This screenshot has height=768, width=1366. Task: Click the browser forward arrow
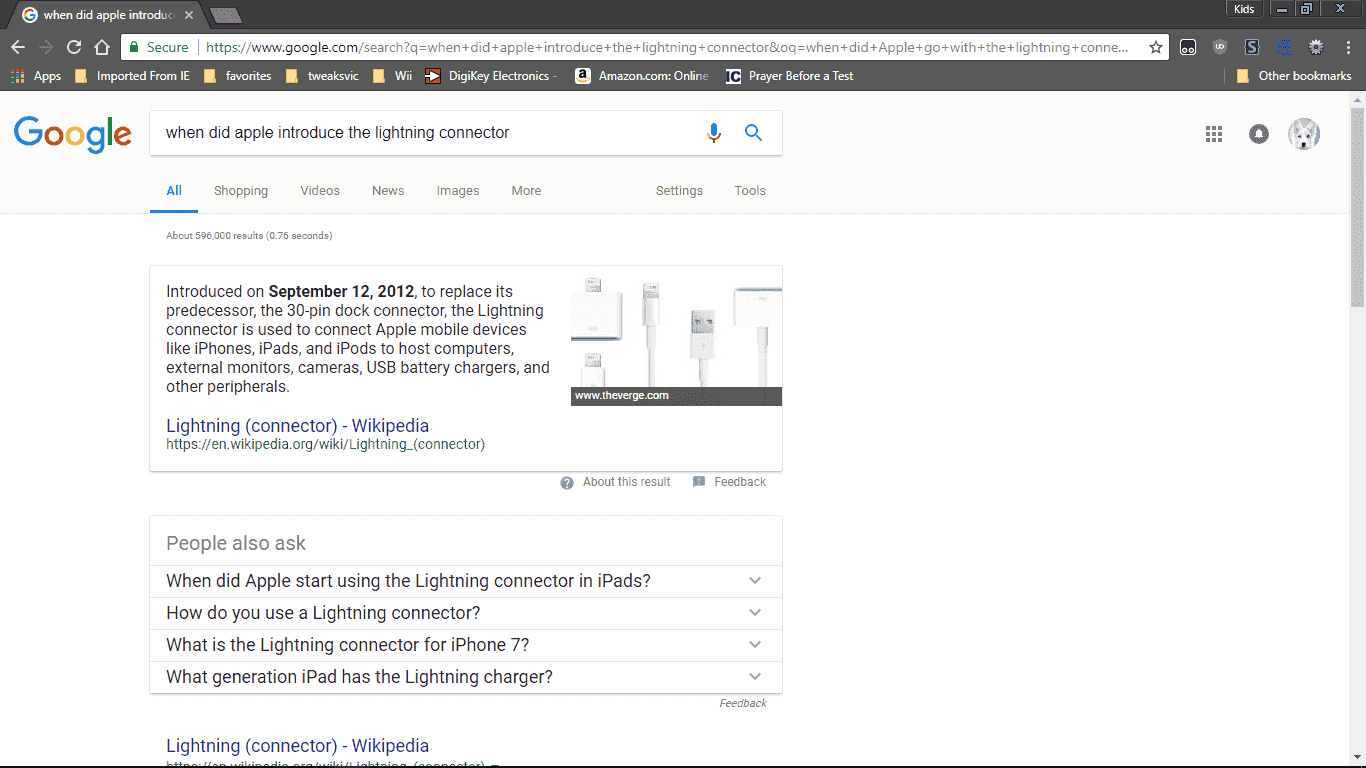point(46,47)
